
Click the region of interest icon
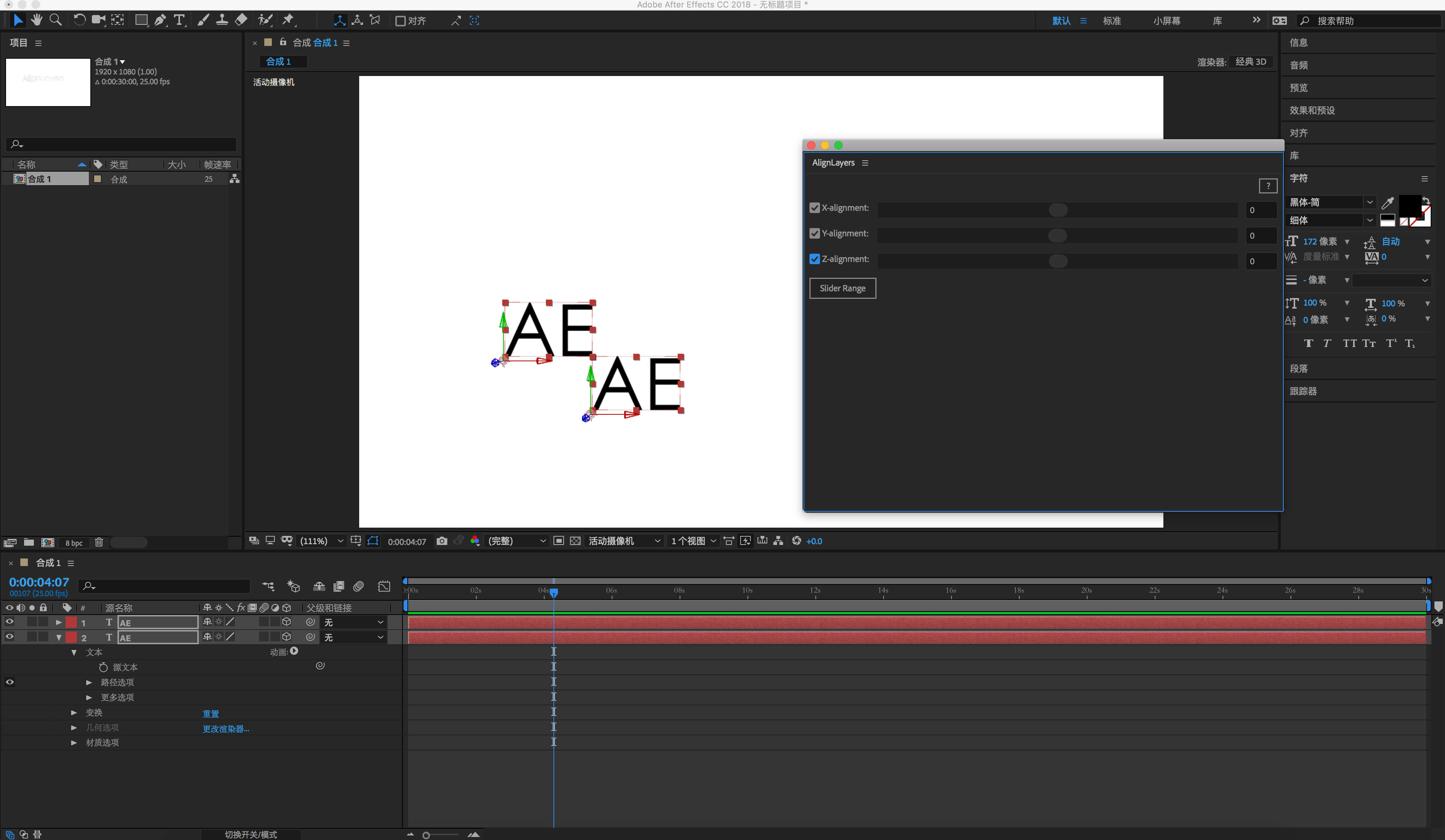coord(558,541)
